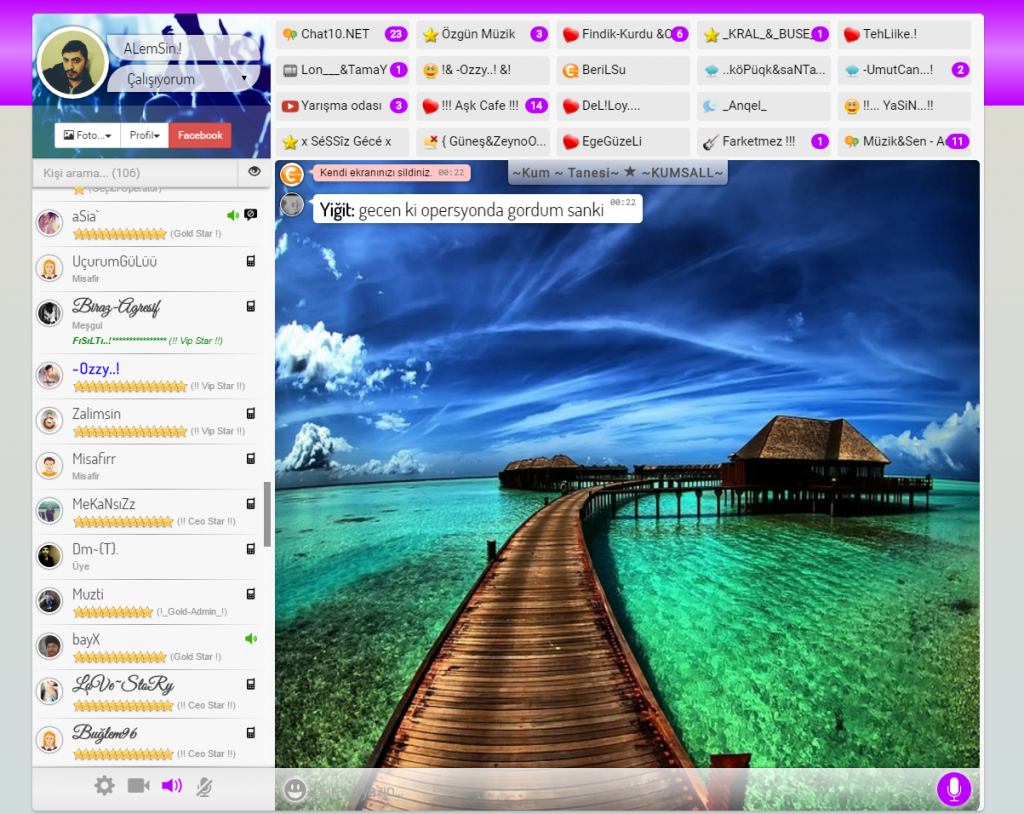Click the video camera icon
The height and width of the screenshot is (814, 1024).
coord(138,786)
